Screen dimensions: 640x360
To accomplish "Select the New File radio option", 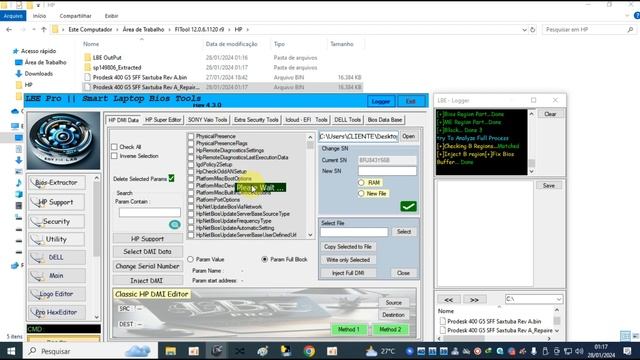I will (361, 193).
